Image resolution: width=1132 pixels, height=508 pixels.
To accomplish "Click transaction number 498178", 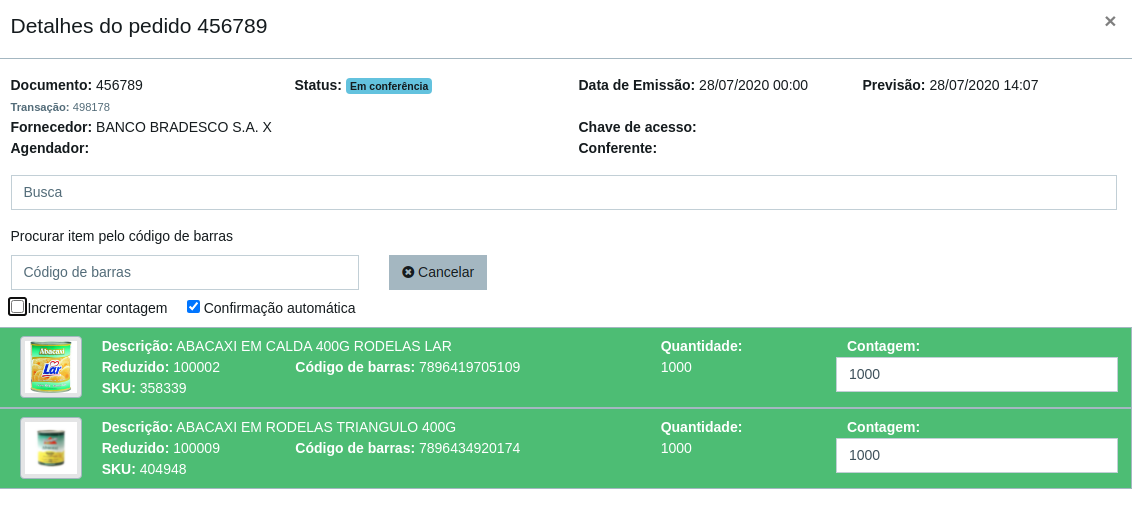I will (91, 108).
